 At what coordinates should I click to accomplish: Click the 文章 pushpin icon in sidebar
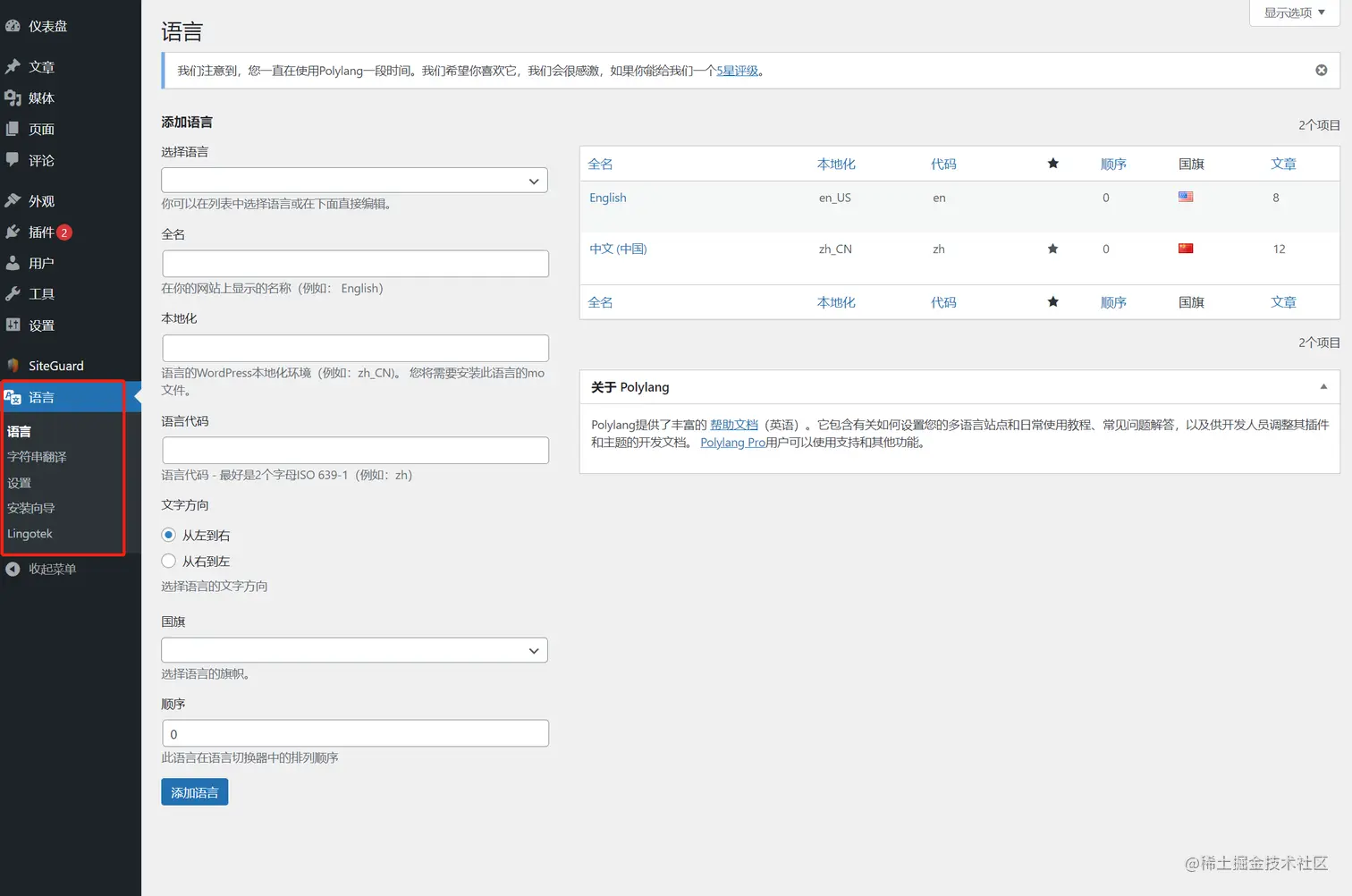click(x=13, y=66)
